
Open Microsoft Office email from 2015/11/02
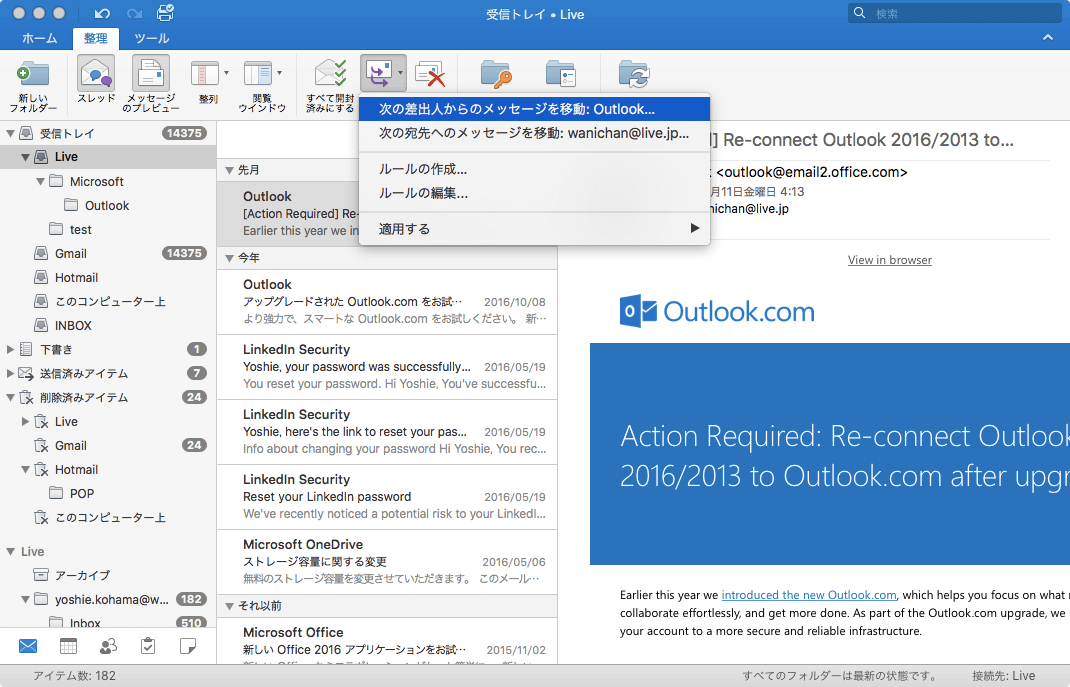point(387,641)
